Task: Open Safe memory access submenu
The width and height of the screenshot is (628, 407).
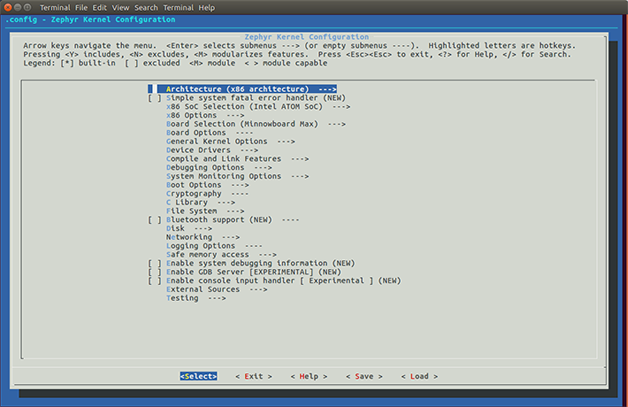Action: [x=221, y=255]
